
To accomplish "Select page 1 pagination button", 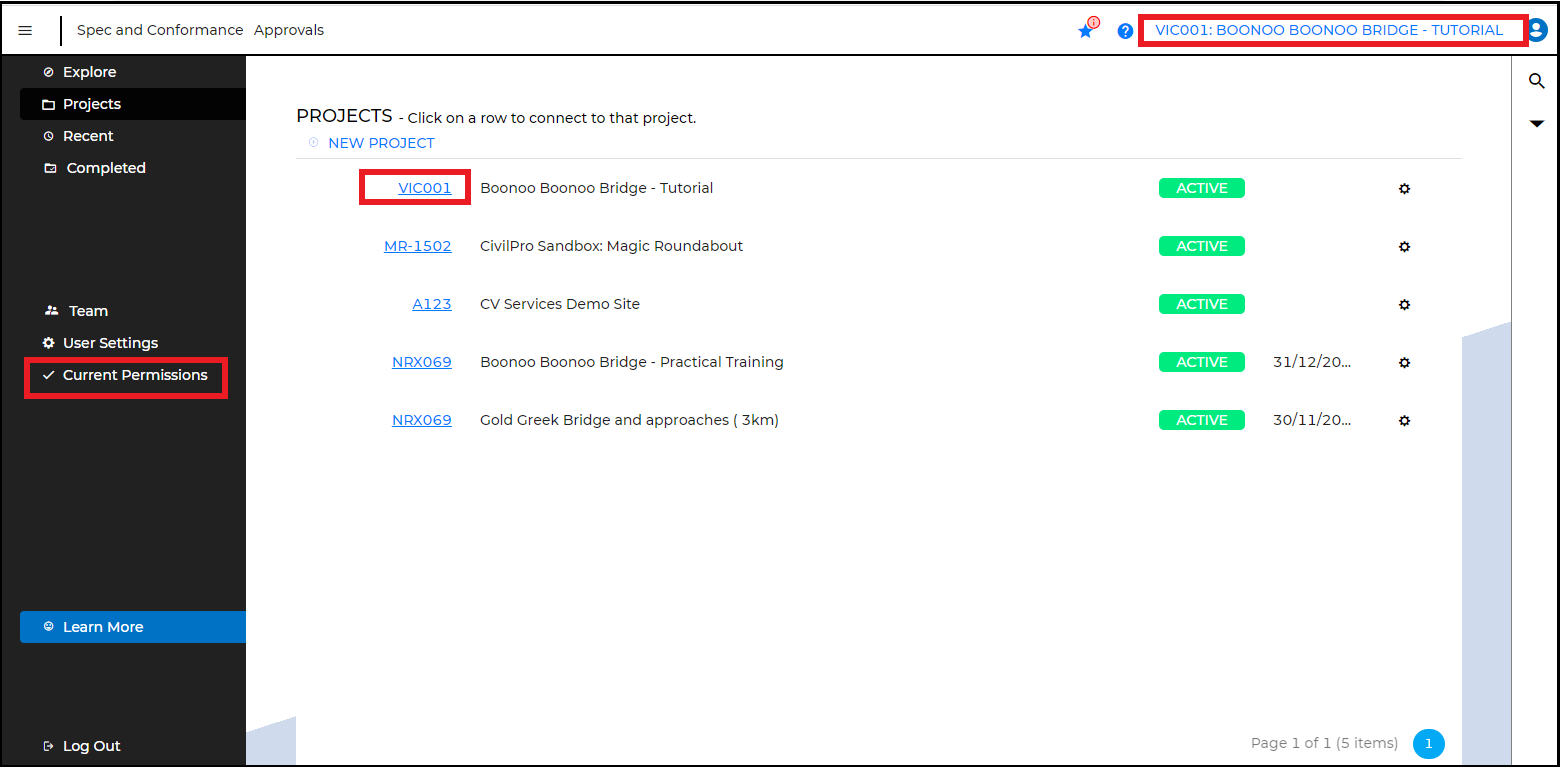I will (x=1428, y=743).
